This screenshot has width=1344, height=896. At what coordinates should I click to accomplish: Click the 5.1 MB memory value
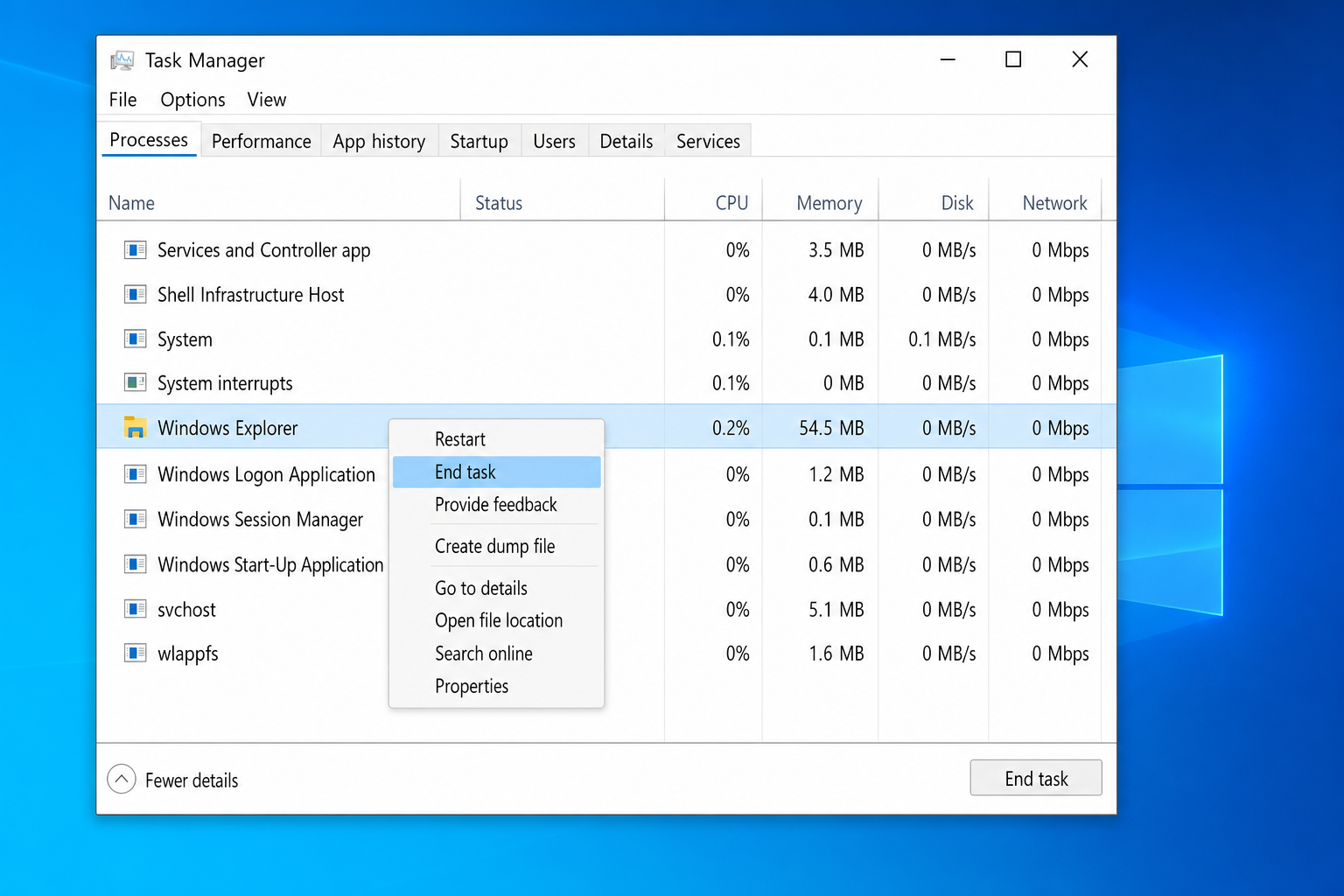pos(836,609)
